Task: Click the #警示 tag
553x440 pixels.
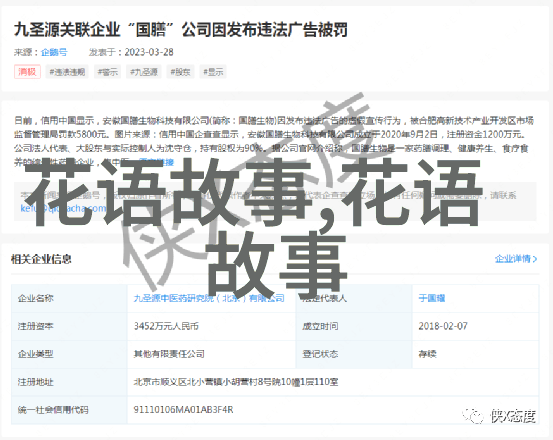Action: pyautogui.click(x=108, y=72)
